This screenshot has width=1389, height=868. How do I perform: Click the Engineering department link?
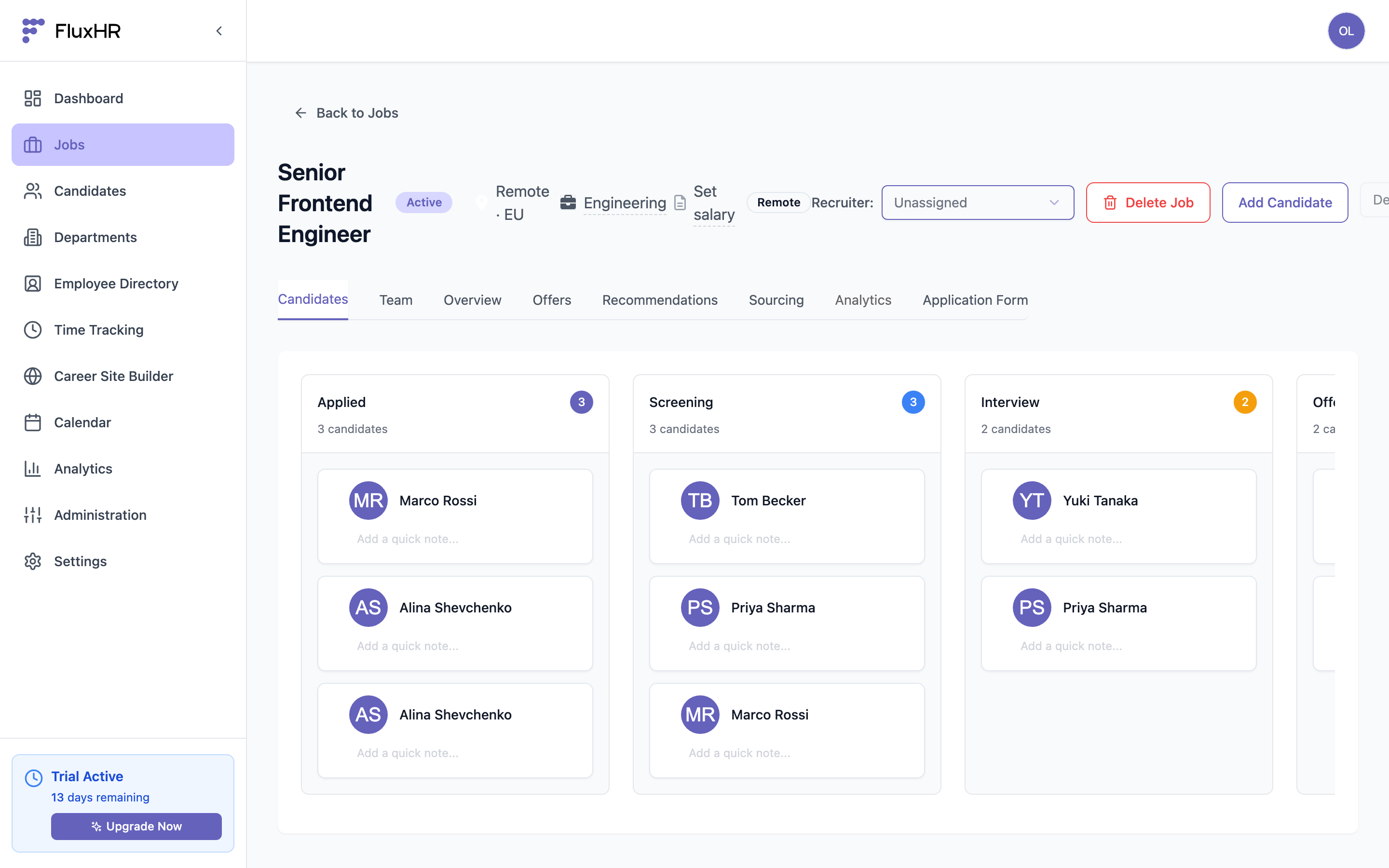(625, 203)
